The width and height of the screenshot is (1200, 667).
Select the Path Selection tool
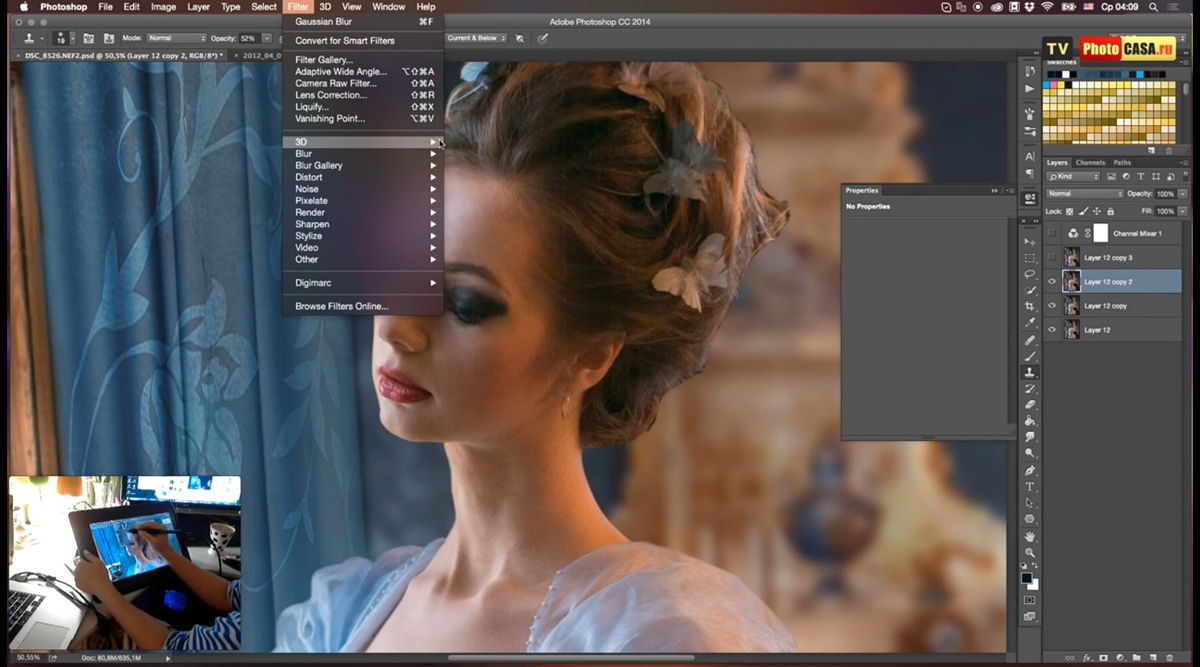1029,503
